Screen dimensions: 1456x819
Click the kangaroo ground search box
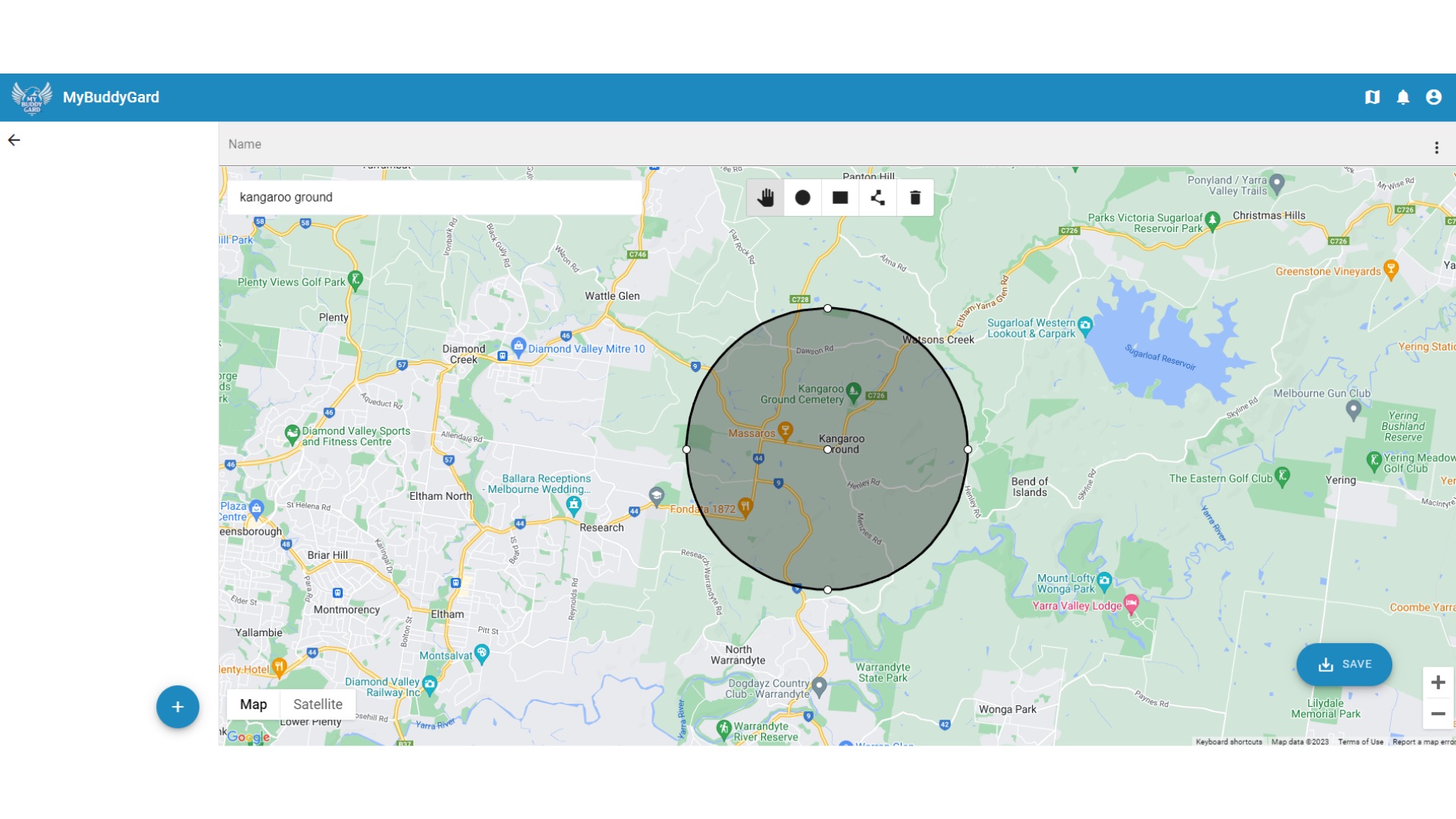click(434, 197)
